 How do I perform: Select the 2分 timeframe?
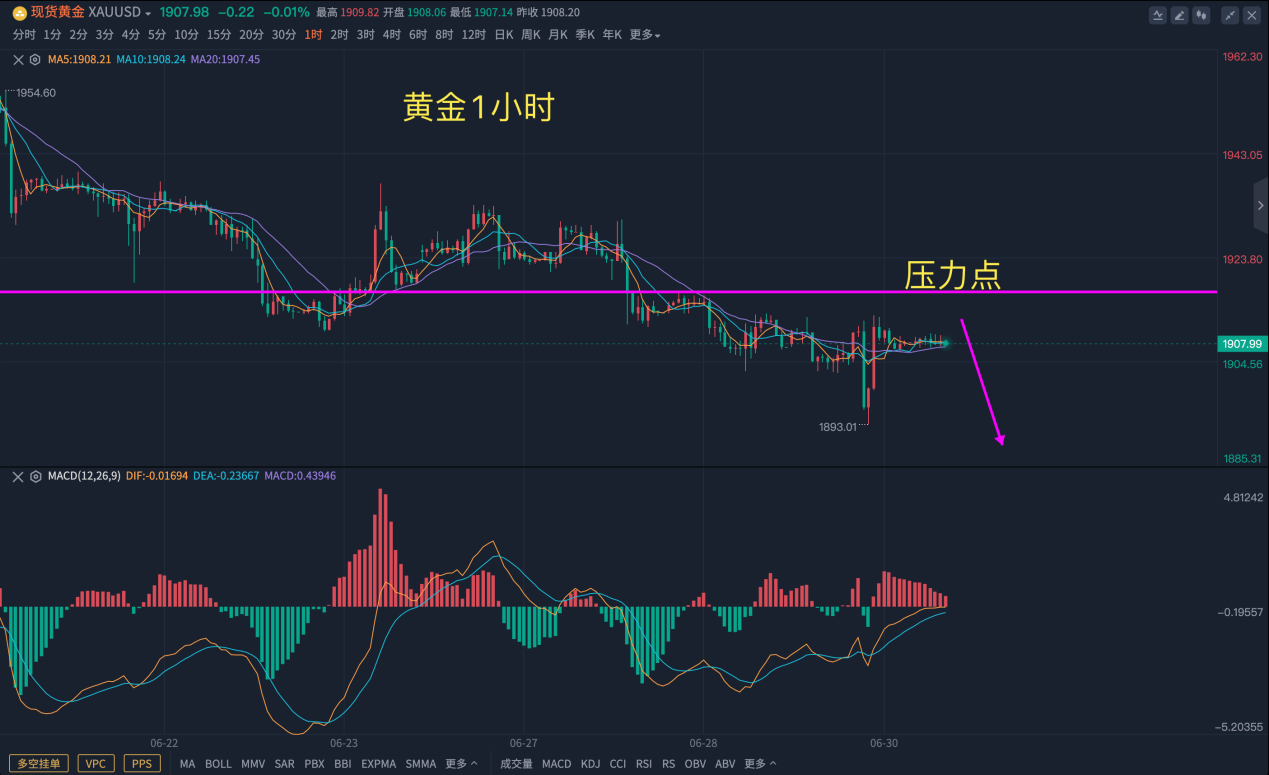click(79, 35)
